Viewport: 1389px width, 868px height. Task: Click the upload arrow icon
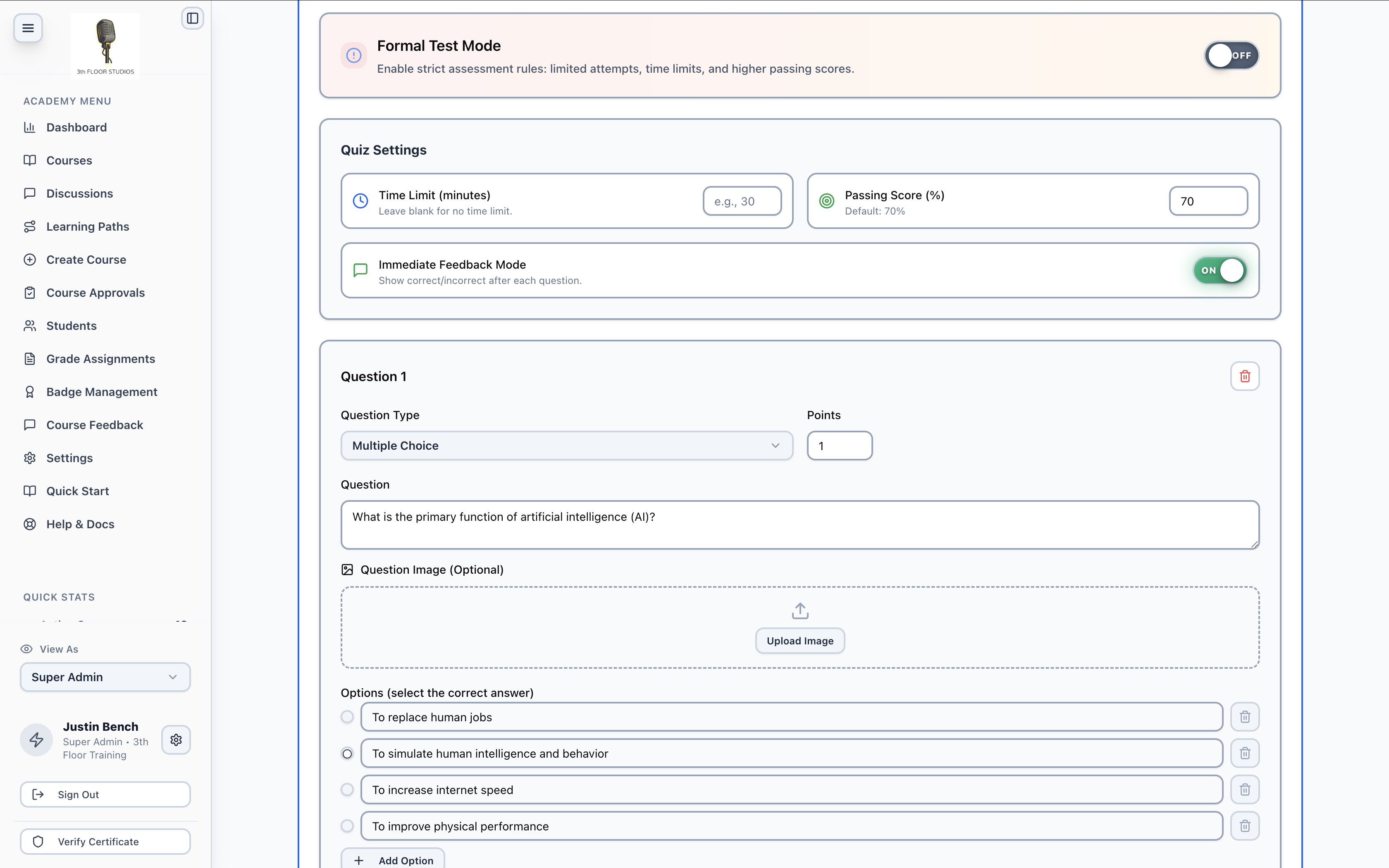pyautogui.click(x=800, y=611)
